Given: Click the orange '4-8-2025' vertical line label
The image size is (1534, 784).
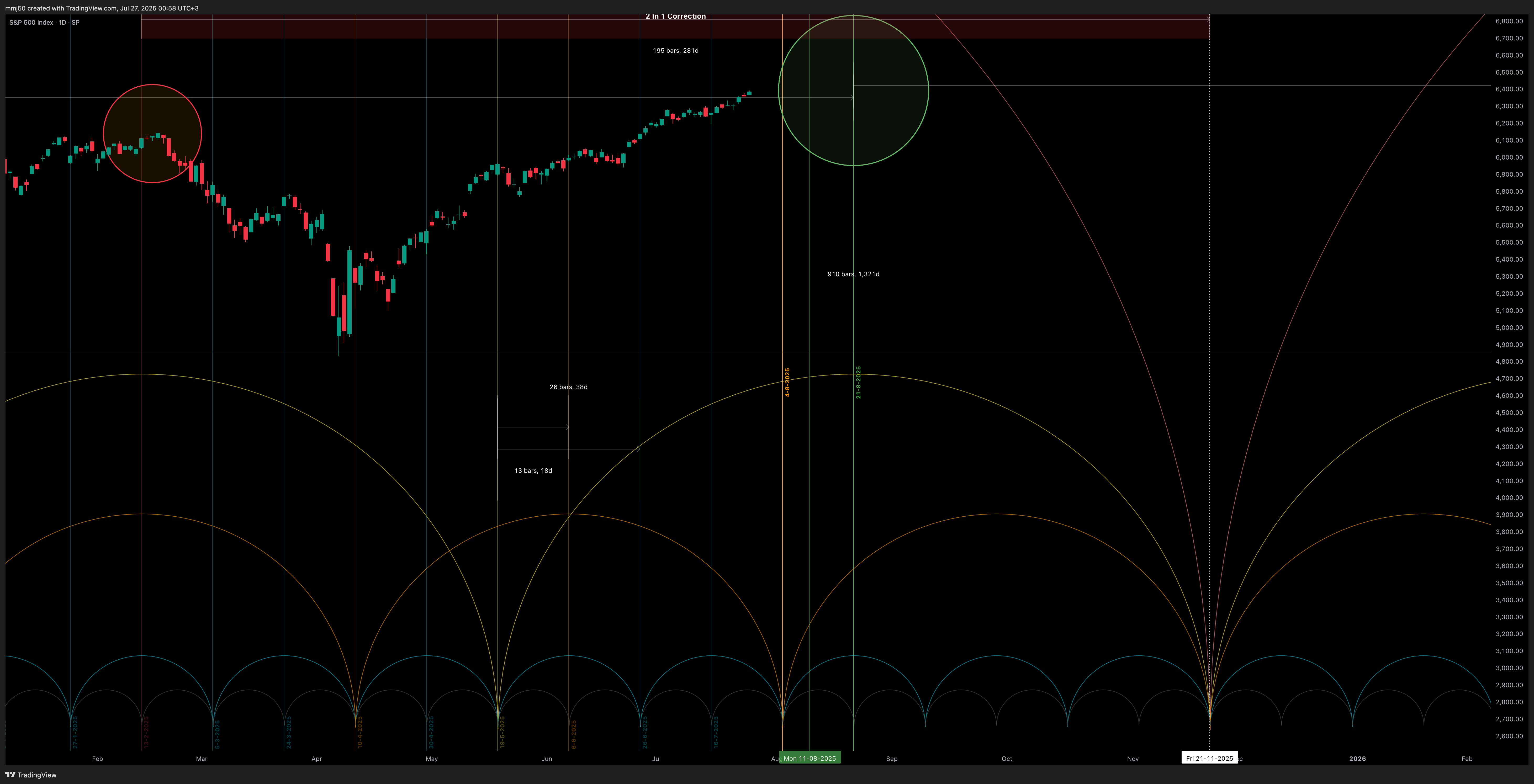Looking at the screenshot, I should (x=787, y=382).
